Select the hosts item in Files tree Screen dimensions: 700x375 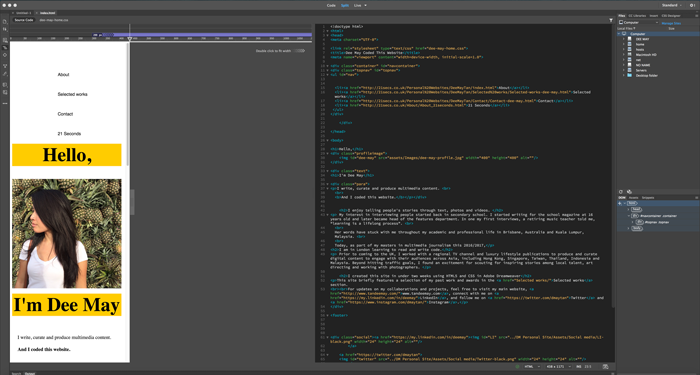(x=640, y=50)
